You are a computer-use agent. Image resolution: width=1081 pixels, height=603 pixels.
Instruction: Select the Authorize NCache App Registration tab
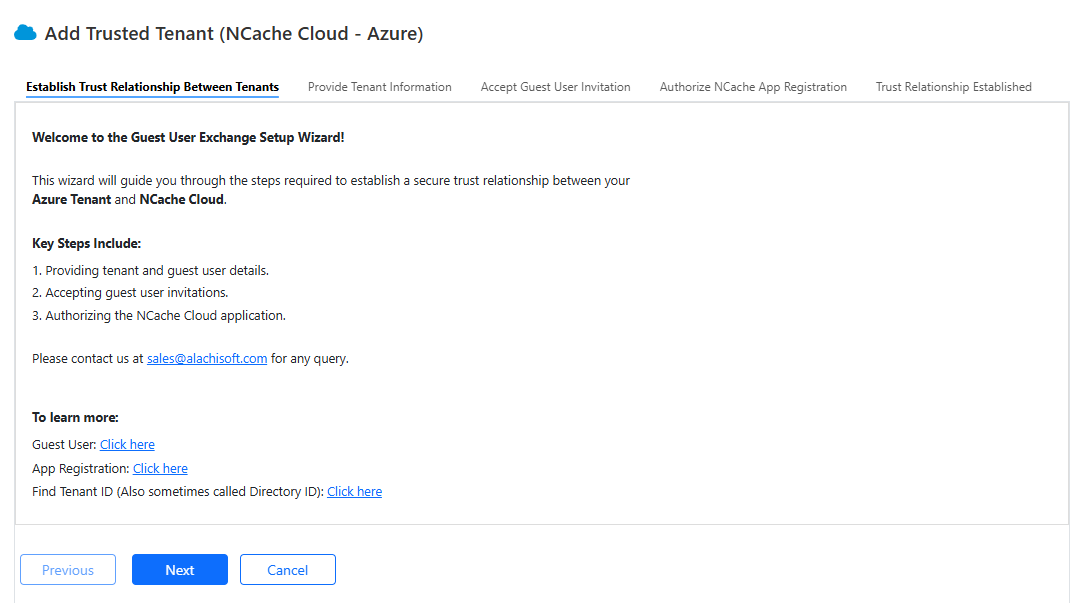pyautogui.click(x=753, y=87)
